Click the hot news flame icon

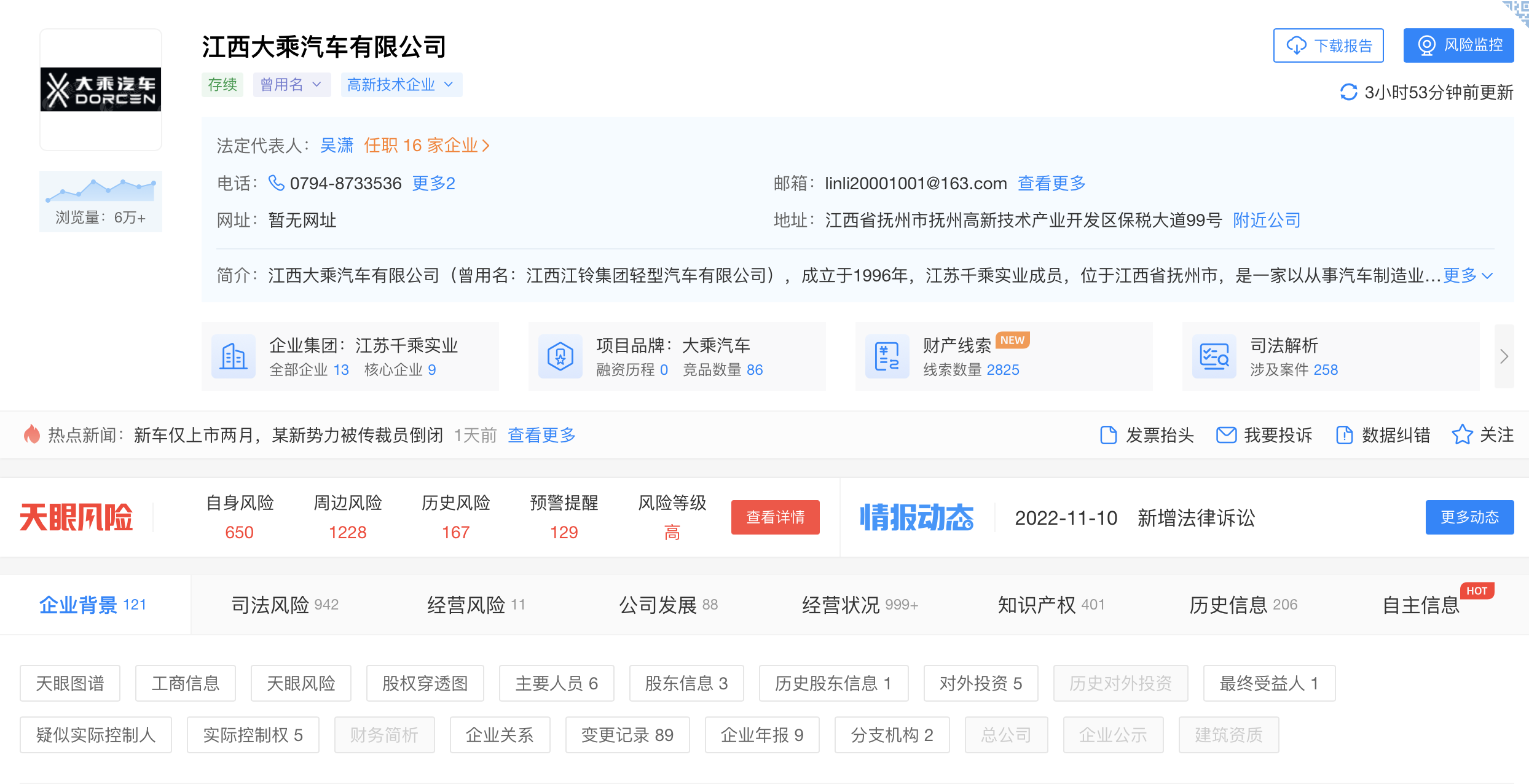pyautogui.click(x=32, y=434)
